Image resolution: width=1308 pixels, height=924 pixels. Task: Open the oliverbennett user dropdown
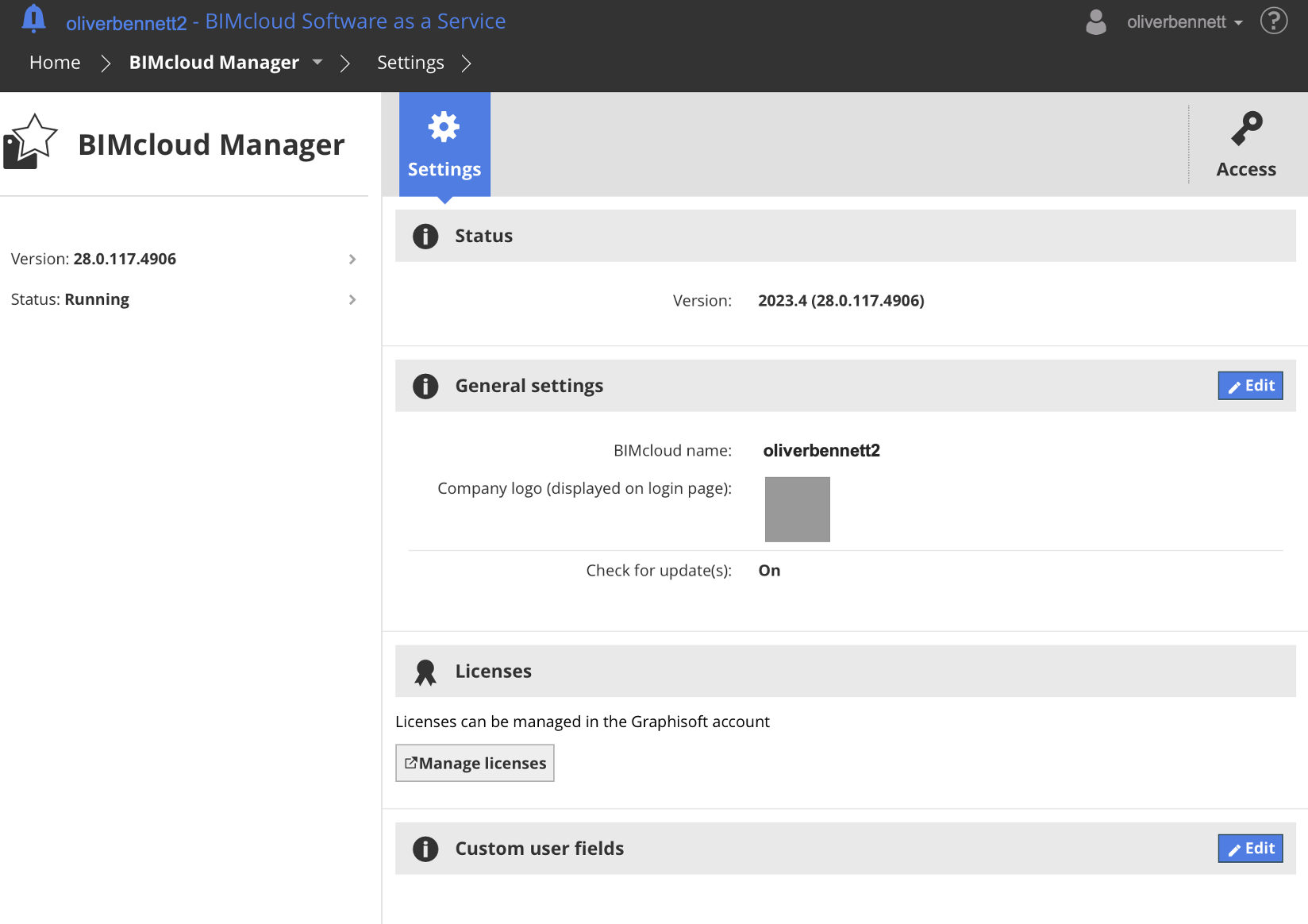pyautogui.click(x=1185, y=22)
